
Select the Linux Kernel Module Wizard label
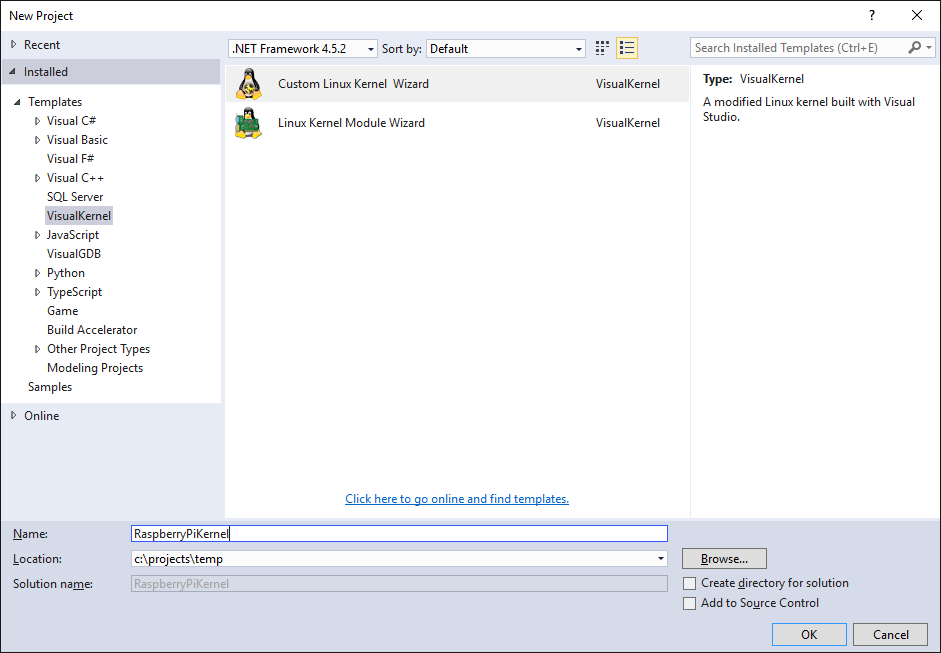(x=351, y=122)
